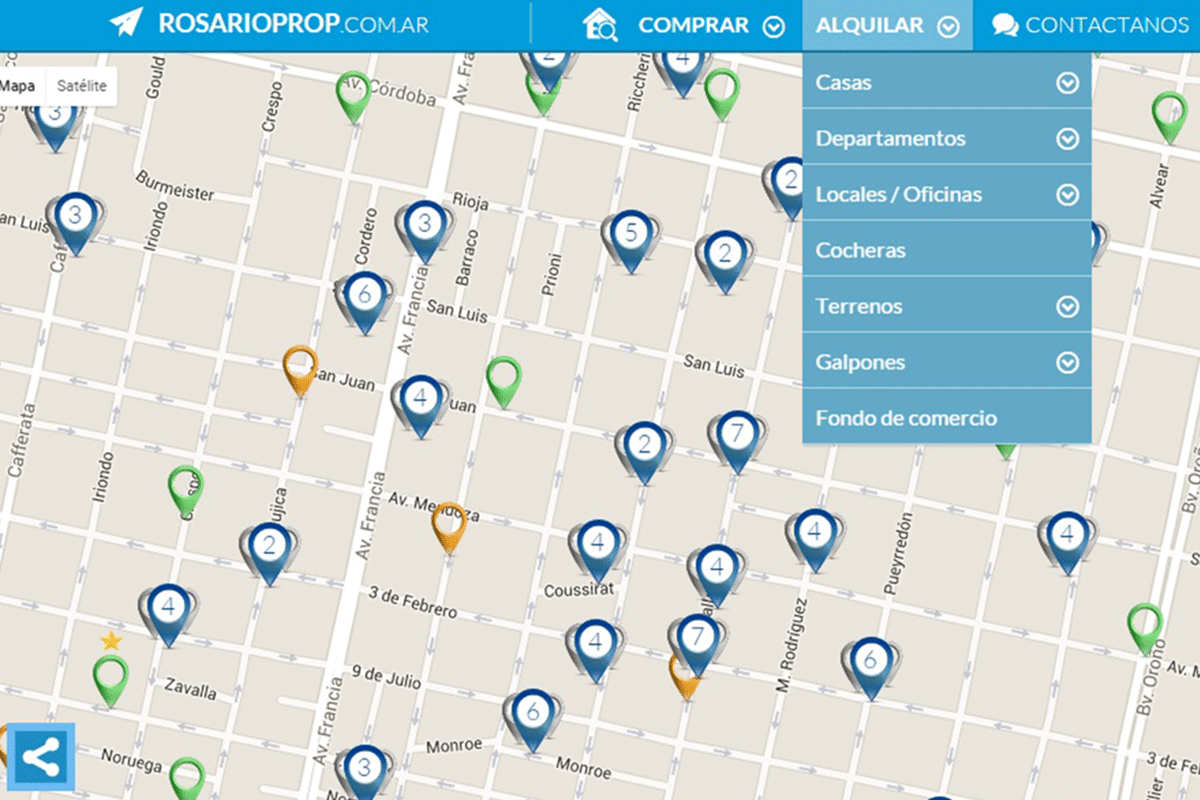Expand Locales / Oficinas submenu chevron

[1068, 195]
